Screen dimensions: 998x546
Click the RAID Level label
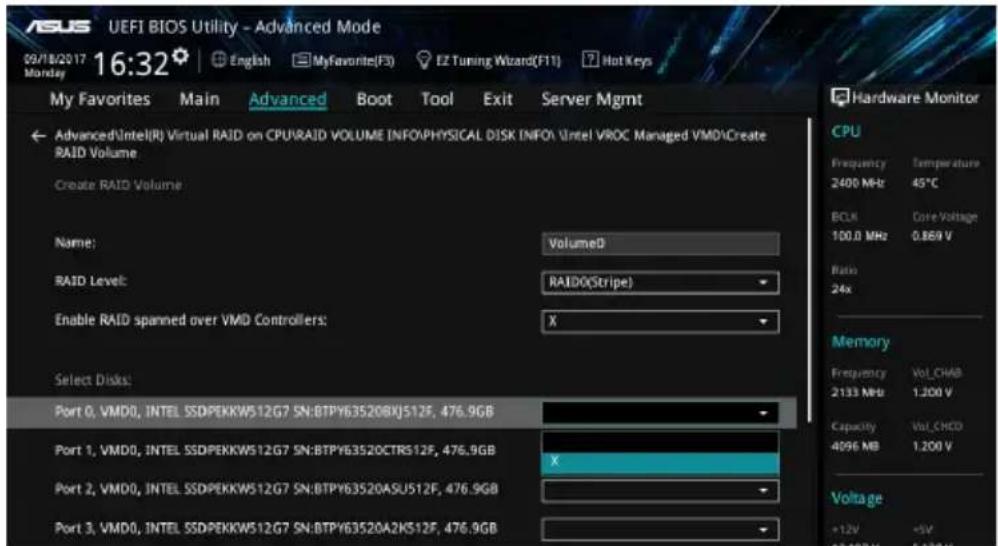pos(91,281)
